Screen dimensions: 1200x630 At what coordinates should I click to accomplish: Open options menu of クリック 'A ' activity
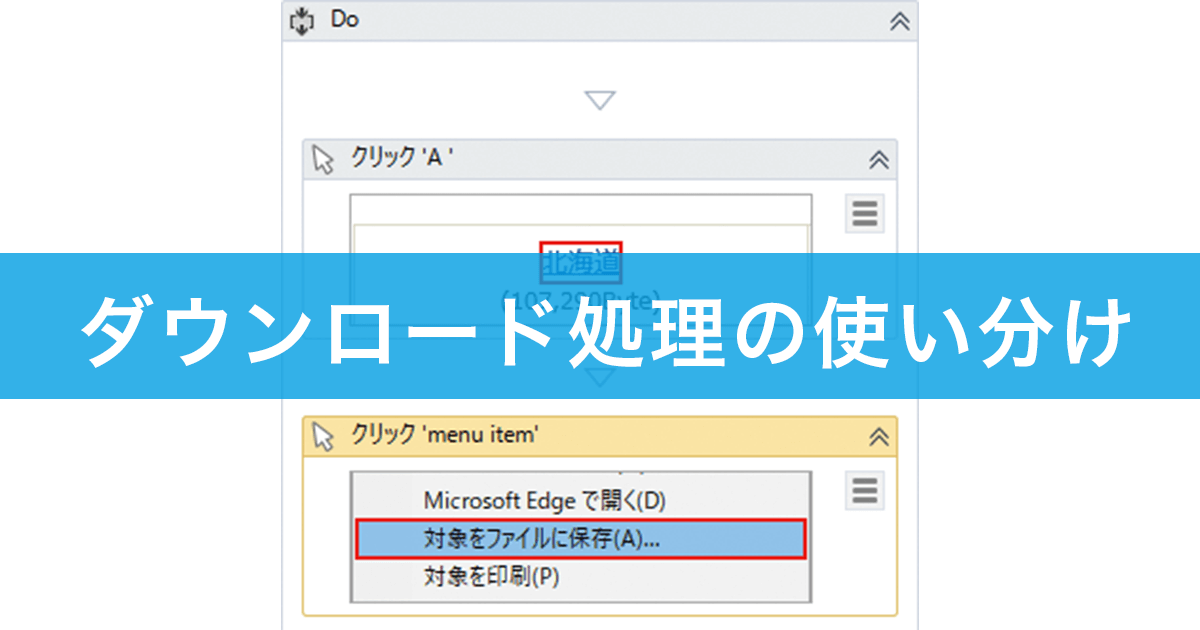[x=864, y=214]
